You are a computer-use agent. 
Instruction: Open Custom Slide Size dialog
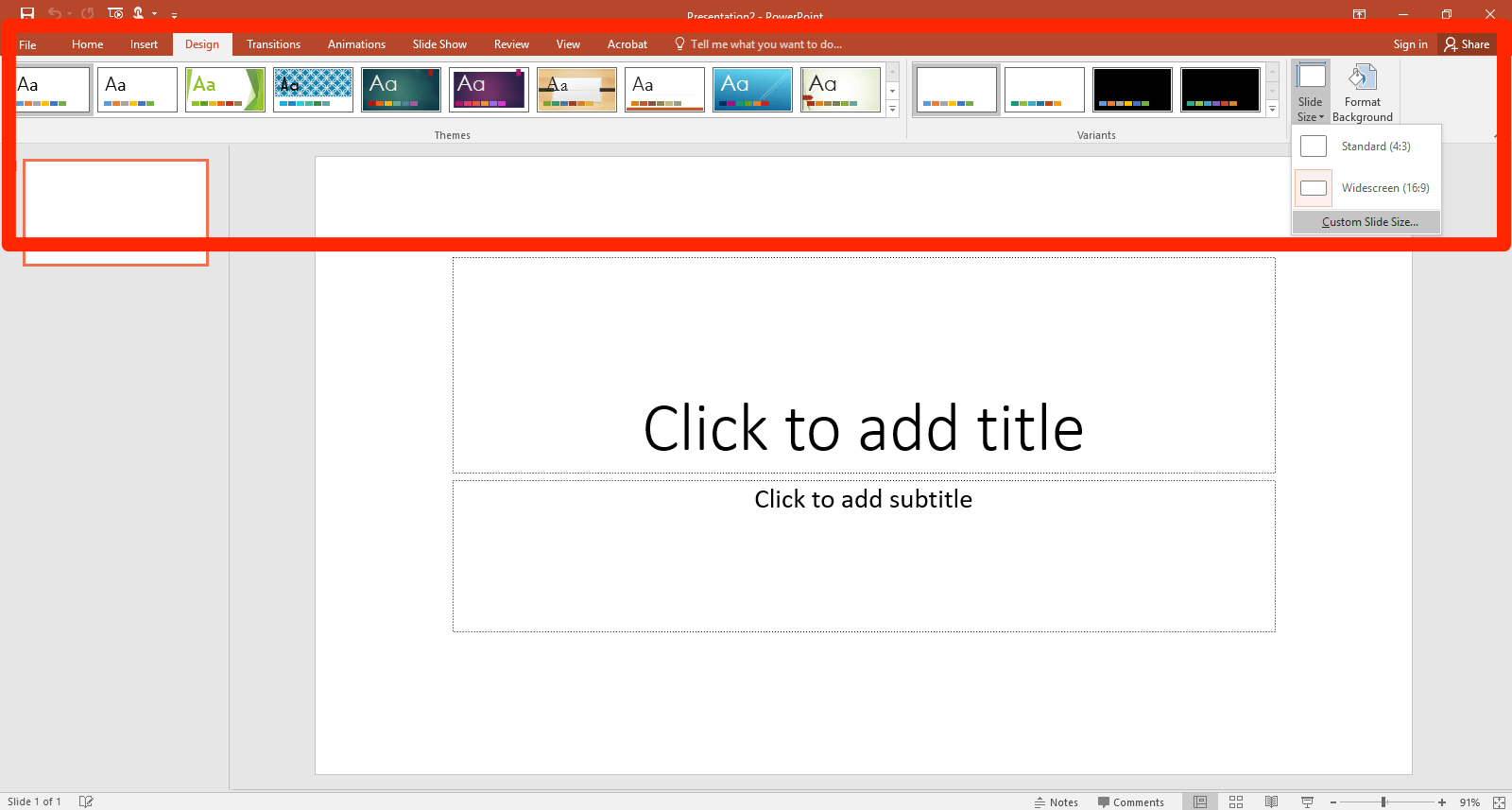pos(1366,222)
